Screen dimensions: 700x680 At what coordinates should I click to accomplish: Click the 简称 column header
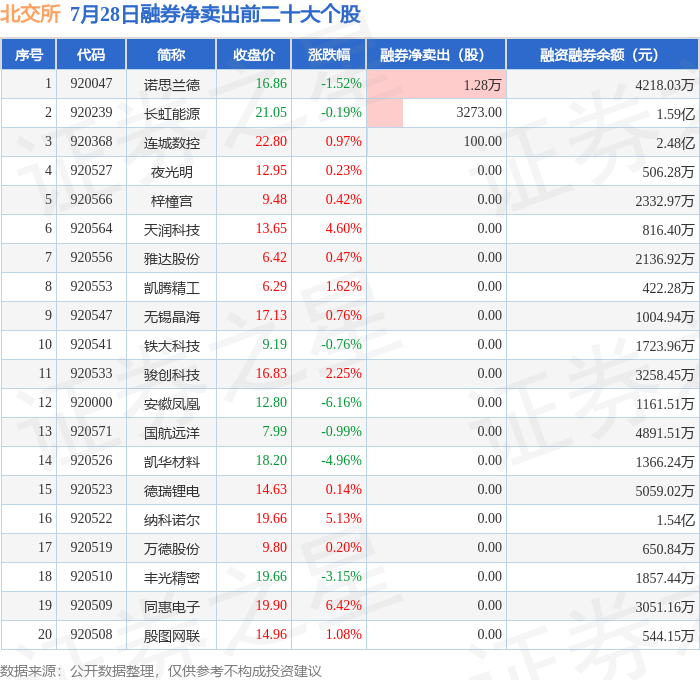(171, 54)
